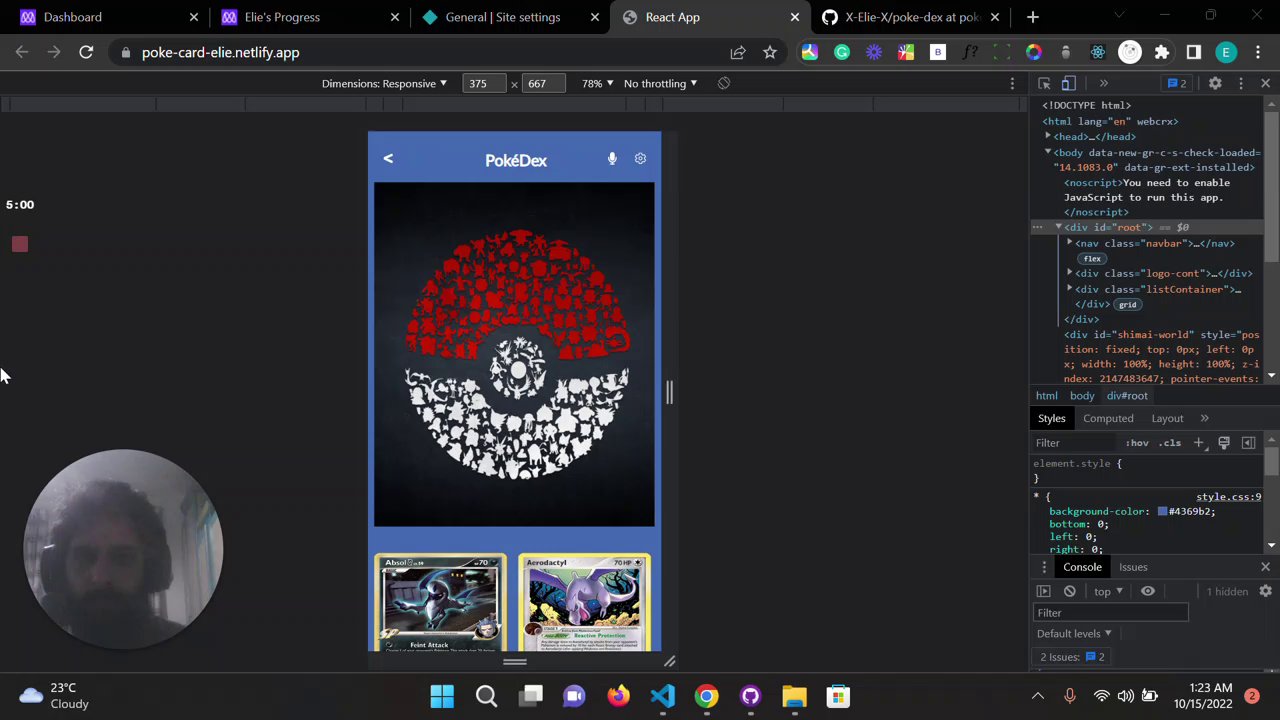The image size is (1280, 720).
Task: Open Windows taskbar search
Action: point(486,696)
